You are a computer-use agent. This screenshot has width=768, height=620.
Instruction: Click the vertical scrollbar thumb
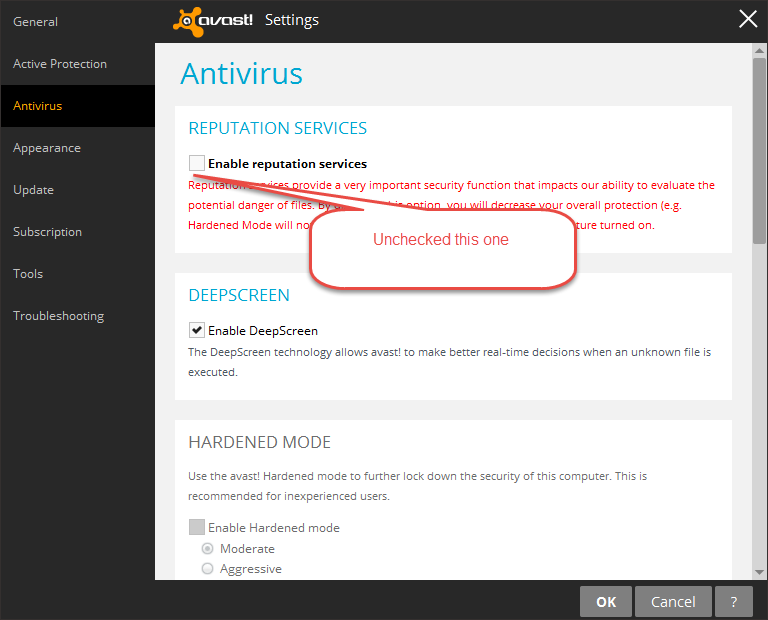pyautogui.click(x=759, y=150)
